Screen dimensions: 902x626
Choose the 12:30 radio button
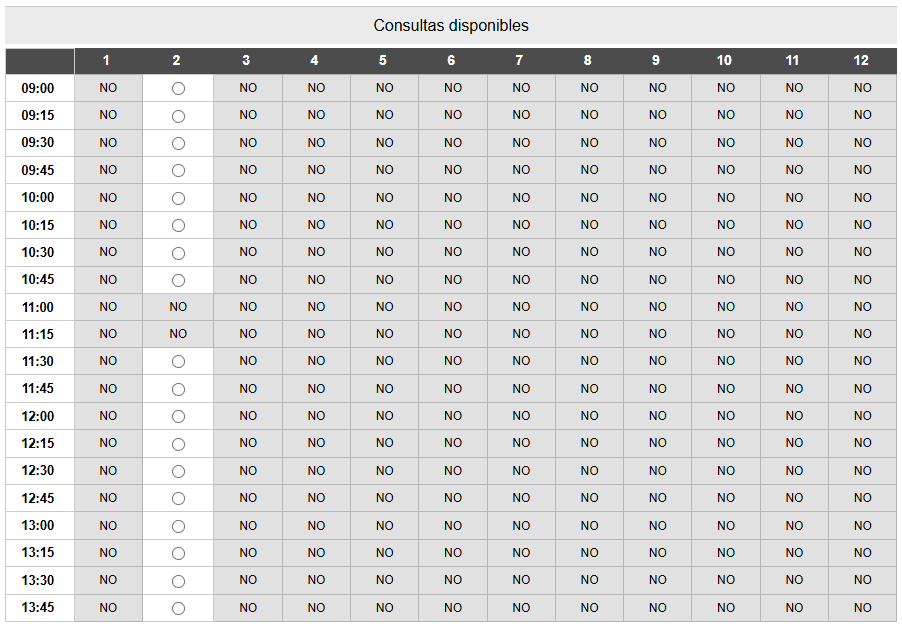pos(178,471)
